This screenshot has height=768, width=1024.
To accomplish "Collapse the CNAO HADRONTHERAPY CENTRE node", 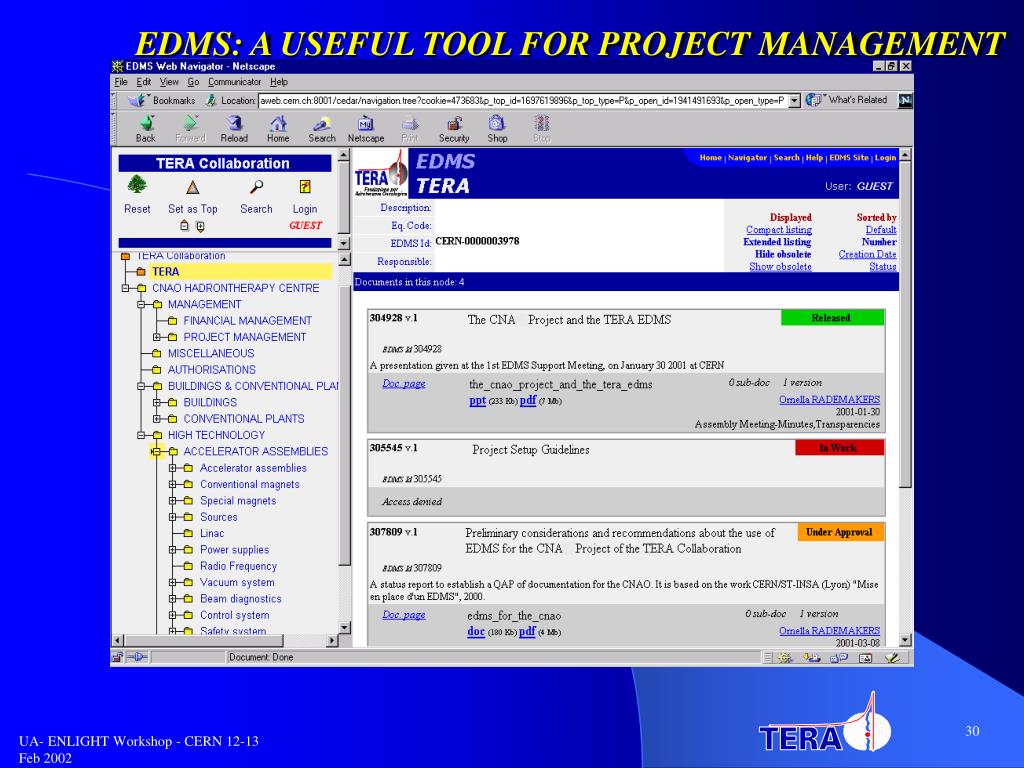I will 125,288.
